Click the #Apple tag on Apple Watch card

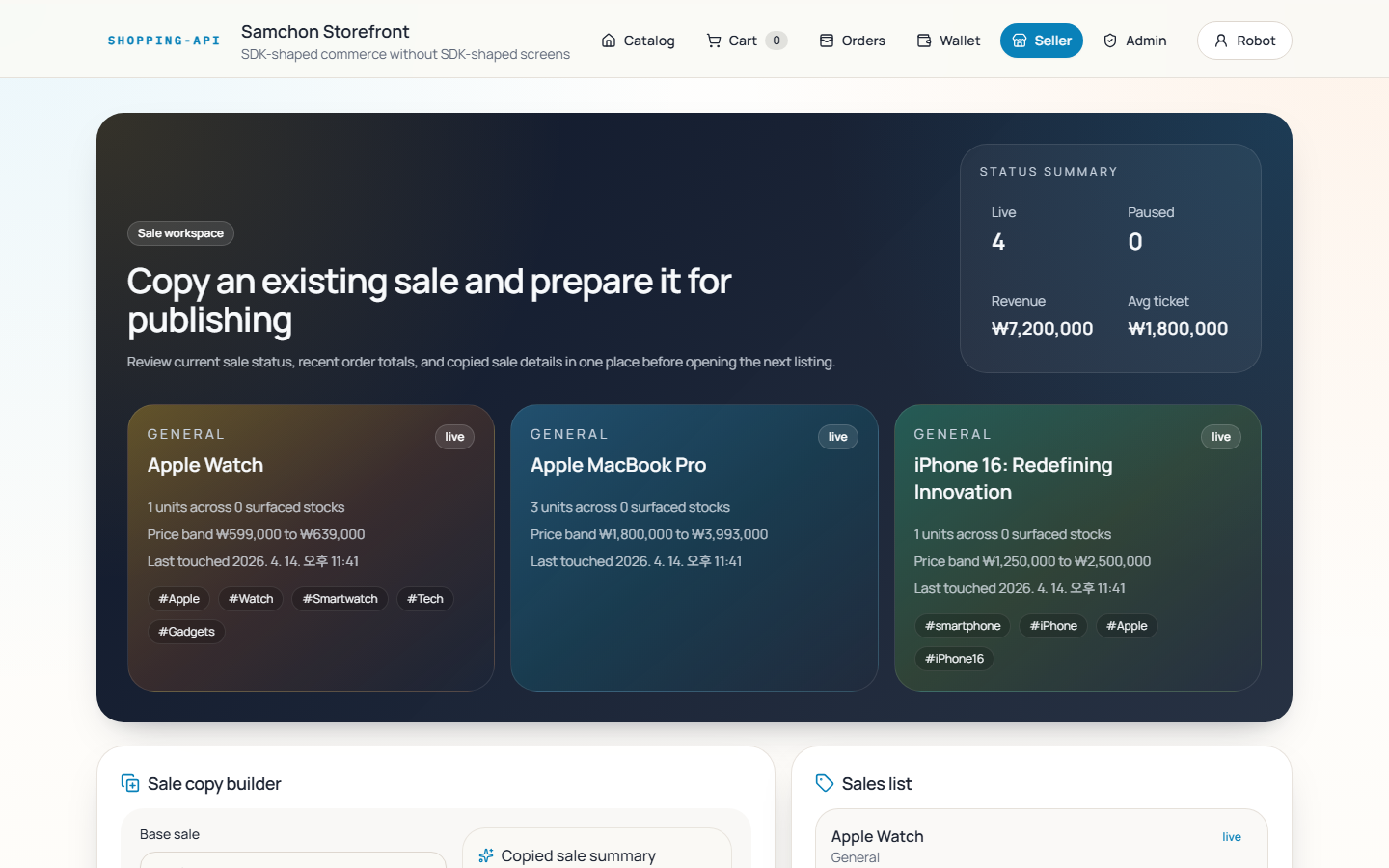click(178, 599)
